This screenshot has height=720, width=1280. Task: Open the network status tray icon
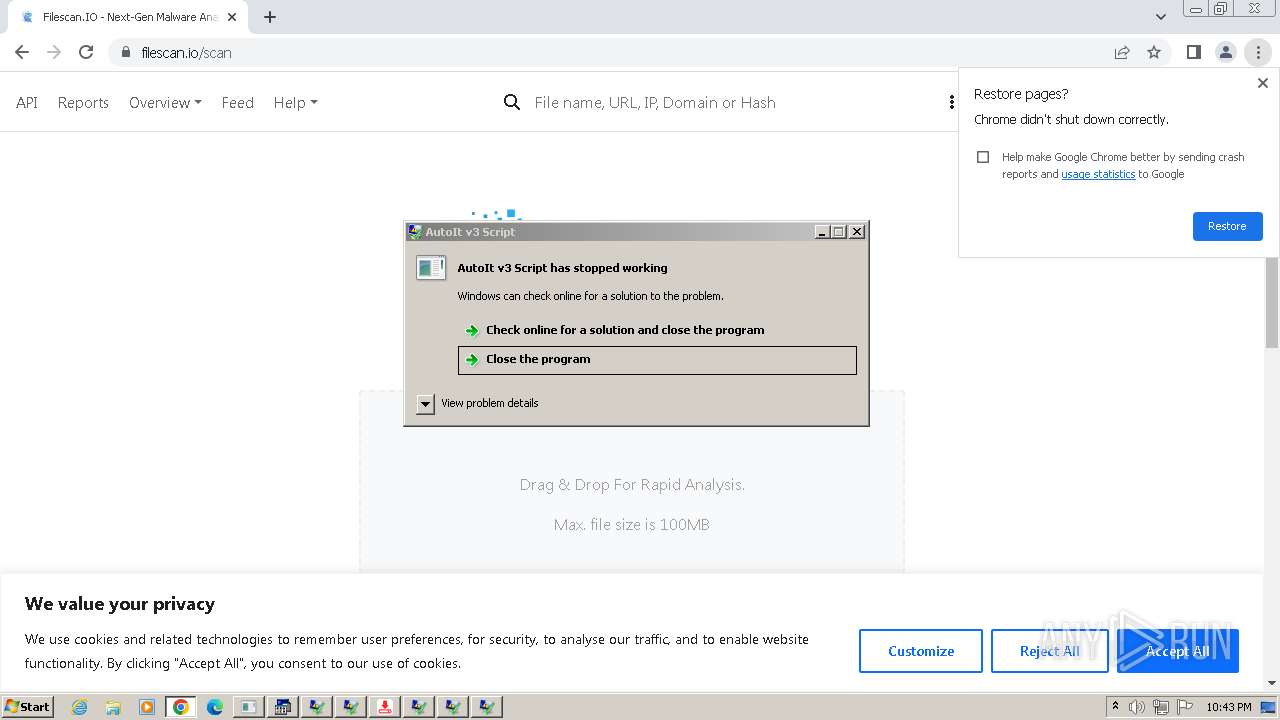[x=1161, y=707]
